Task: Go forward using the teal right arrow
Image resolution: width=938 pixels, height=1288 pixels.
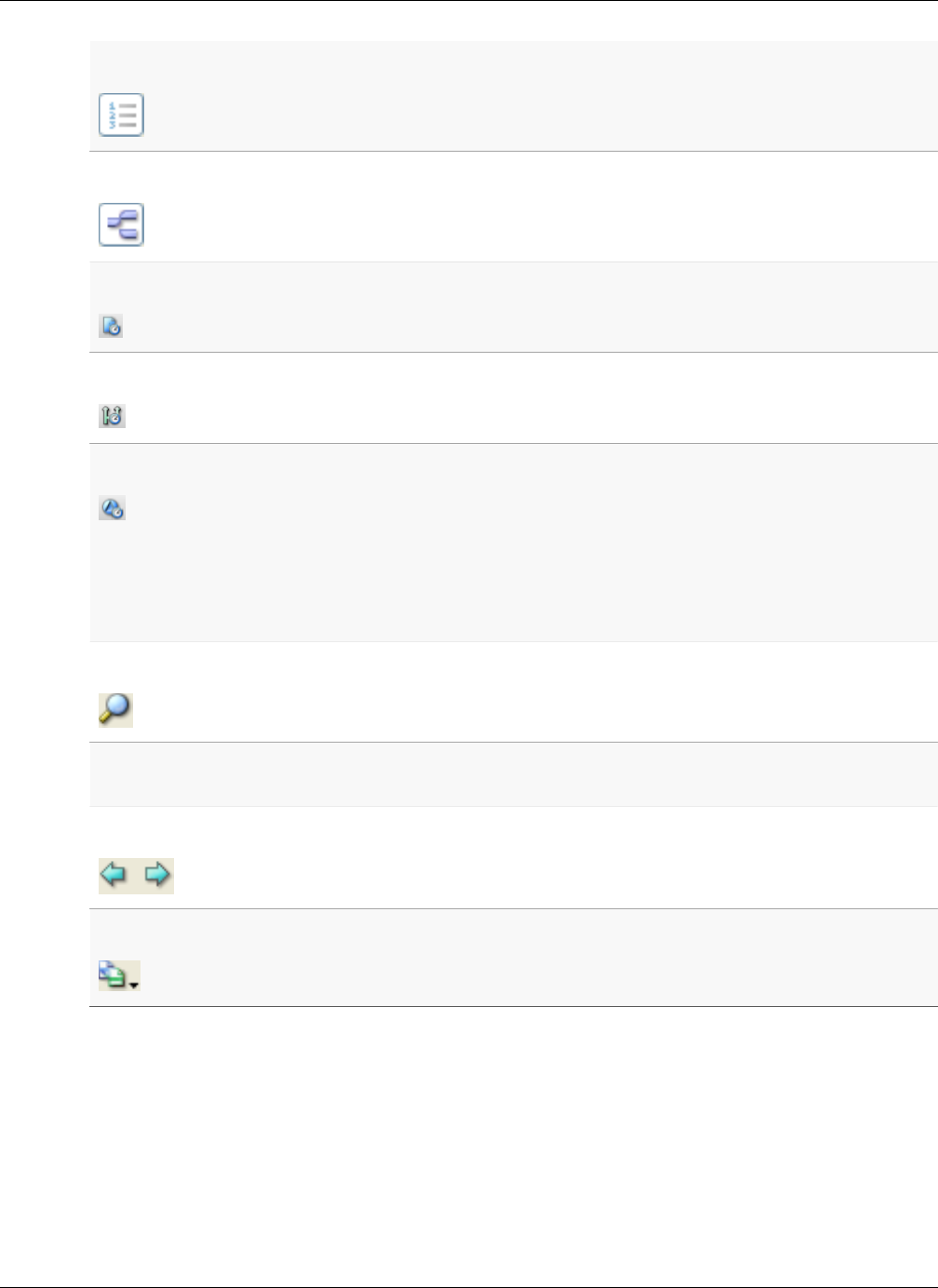Action: pos(157,876)
